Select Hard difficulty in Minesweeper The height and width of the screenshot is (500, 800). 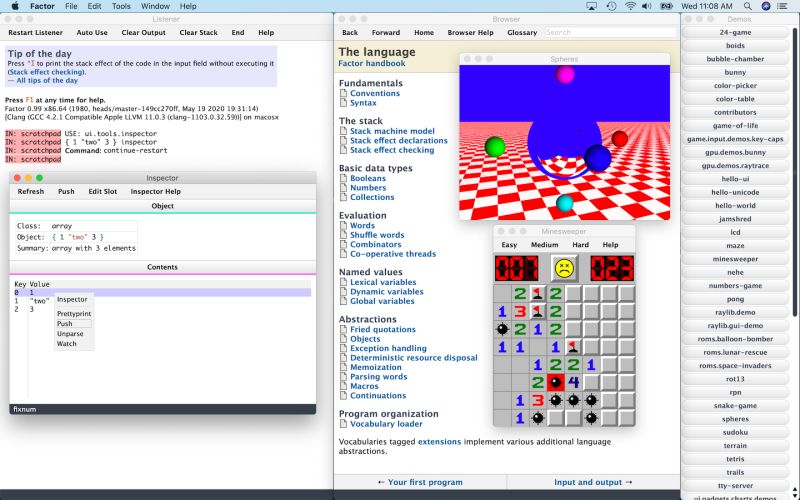tap(580, 245)
